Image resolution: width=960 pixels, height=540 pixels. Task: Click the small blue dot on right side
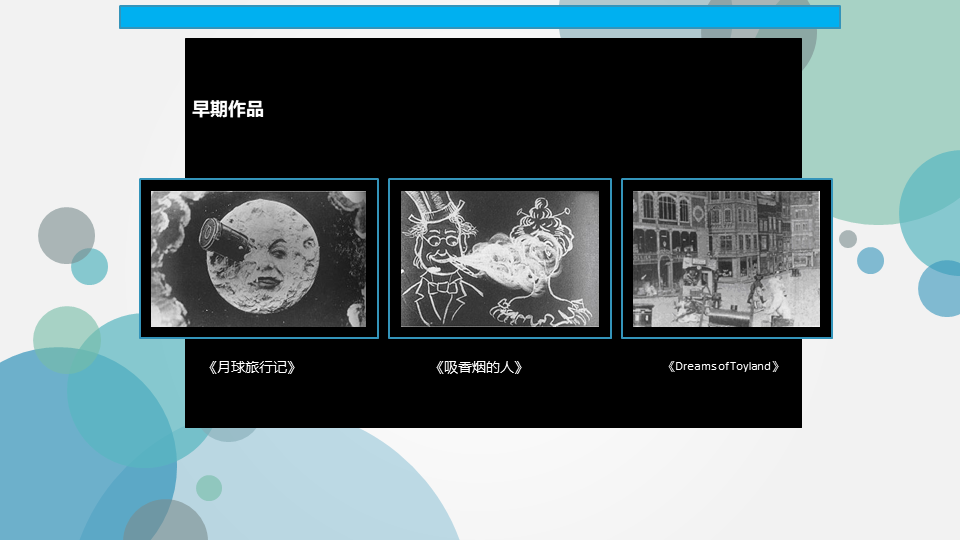pyautogui.click(x=870, y=260)
